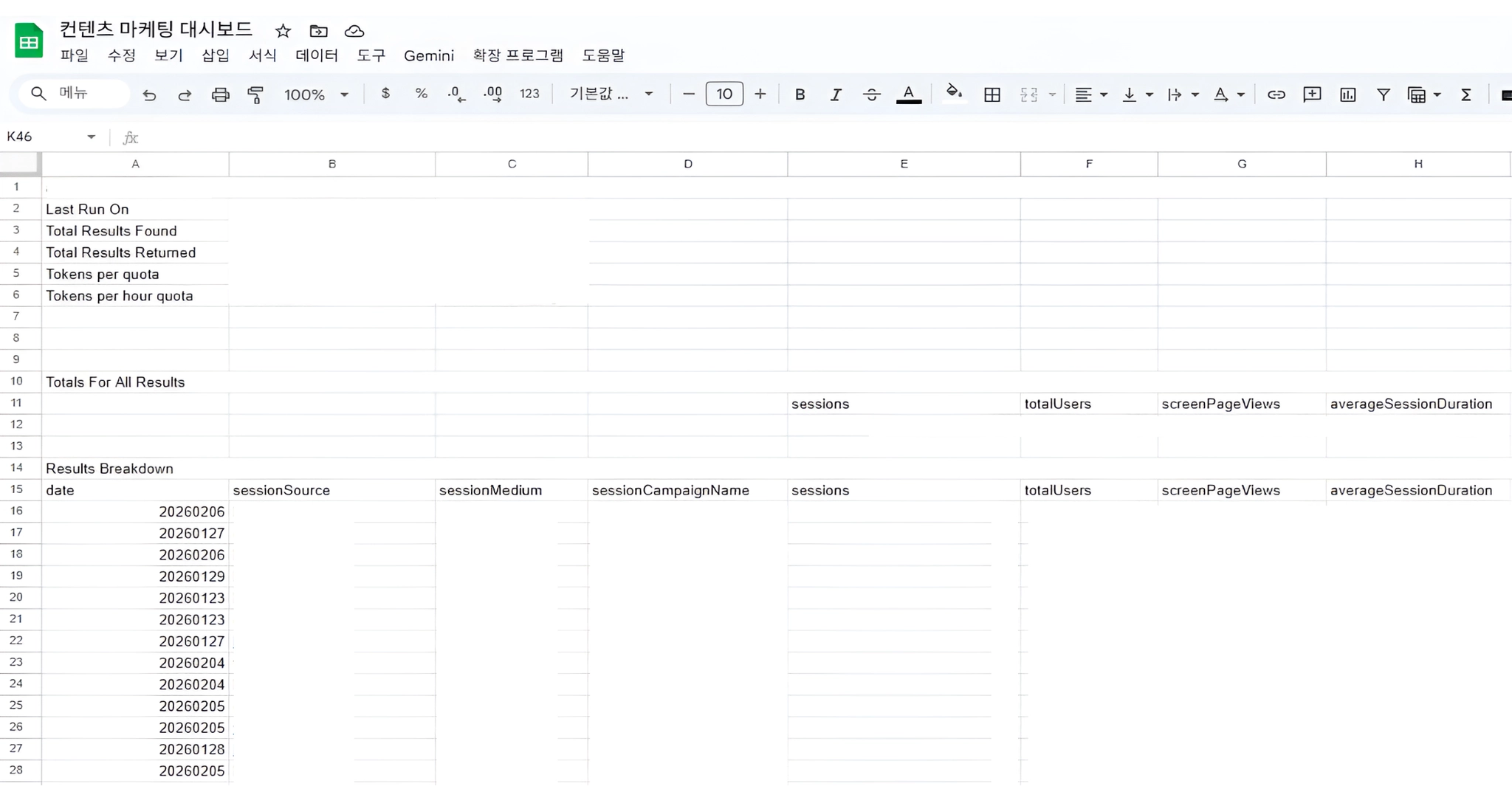Open the 데이터 menu

316,55
